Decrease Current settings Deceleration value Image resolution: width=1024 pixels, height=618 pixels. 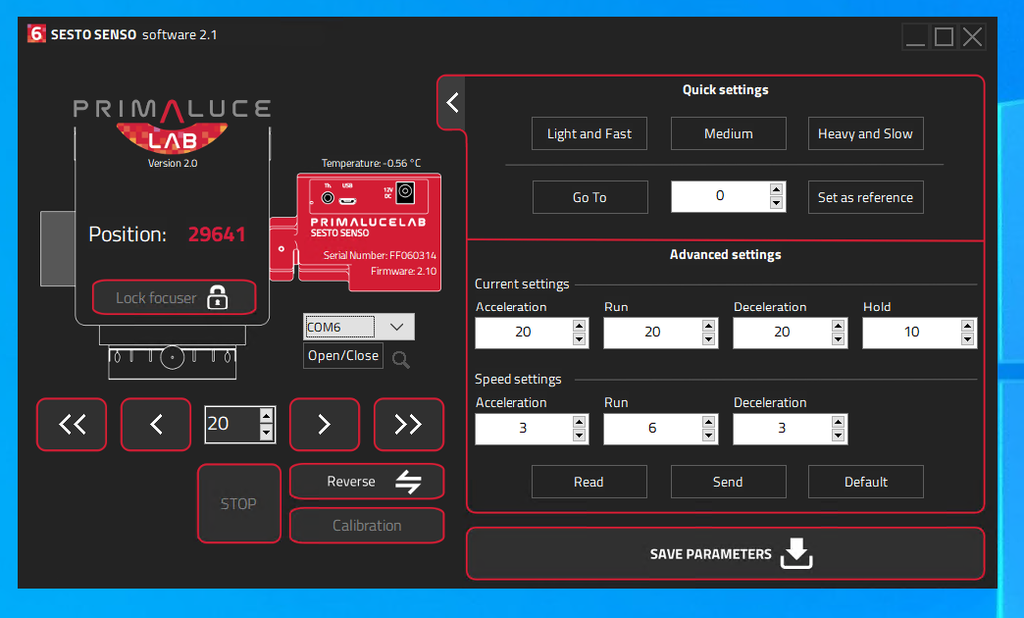pyautogui.click(x=838, y=339)
